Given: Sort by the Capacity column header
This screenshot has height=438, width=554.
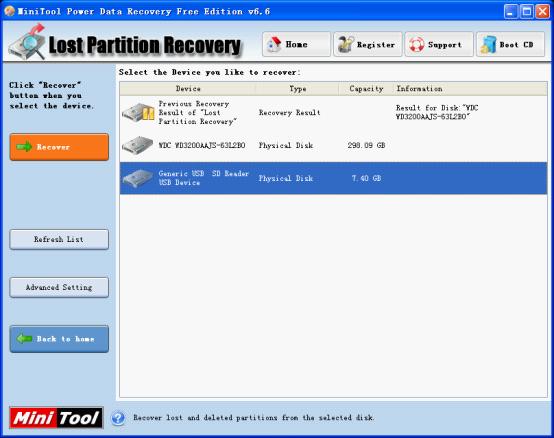Looking at the screenshot, I should point(366,89).
